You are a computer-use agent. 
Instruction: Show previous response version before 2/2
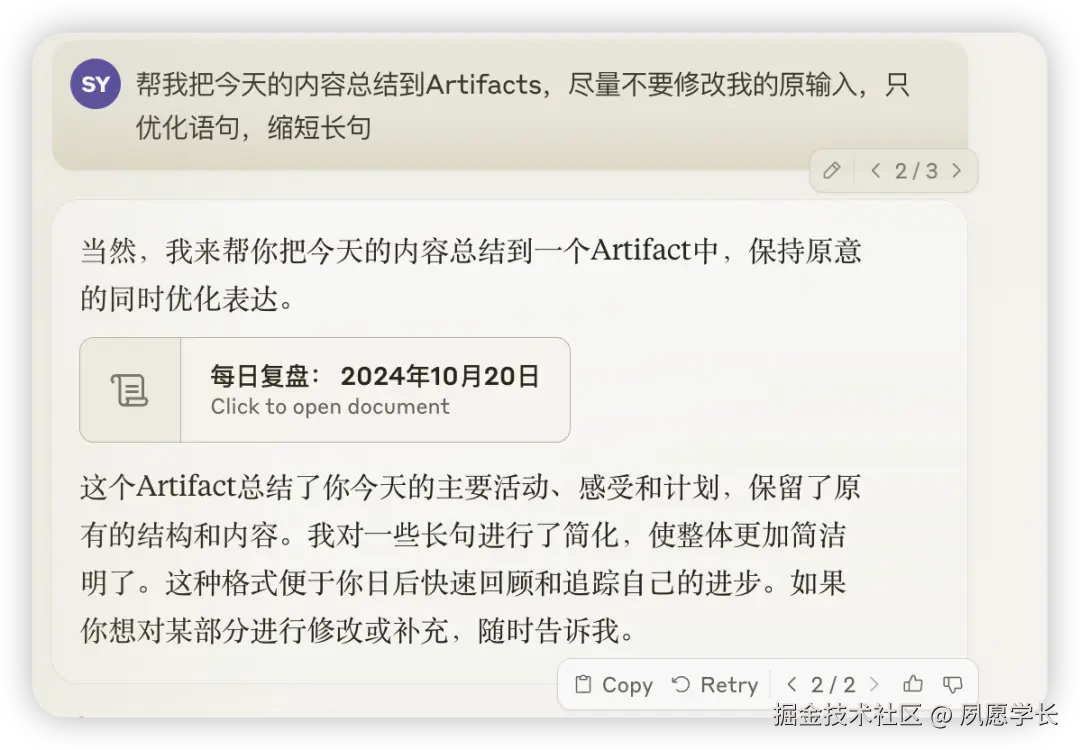click(791, 684)
